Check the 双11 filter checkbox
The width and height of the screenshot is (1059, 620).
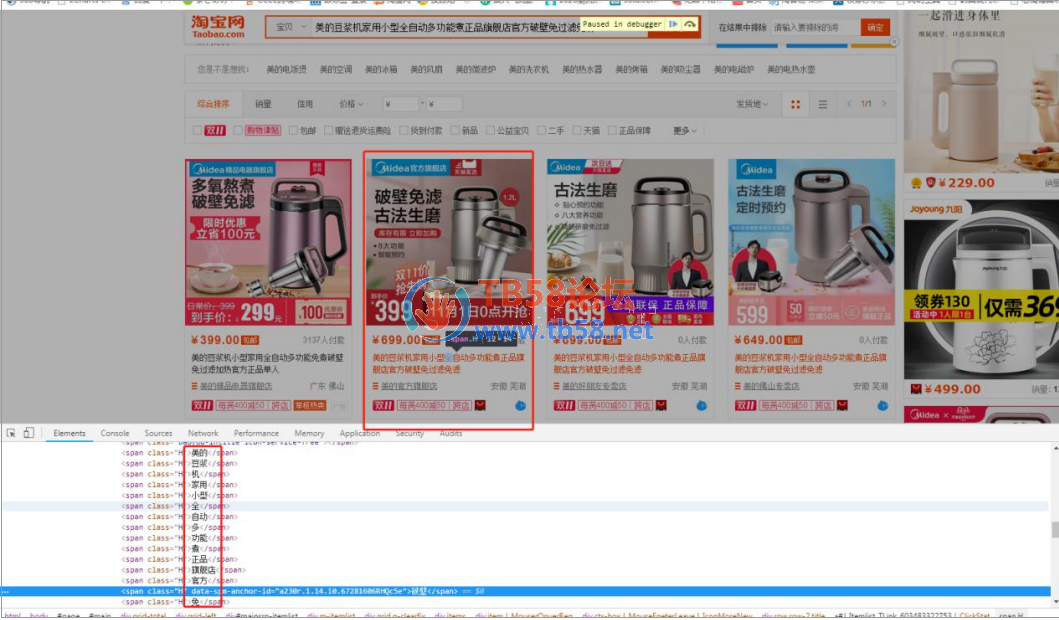pyautogui.click(x=197, y=130)
